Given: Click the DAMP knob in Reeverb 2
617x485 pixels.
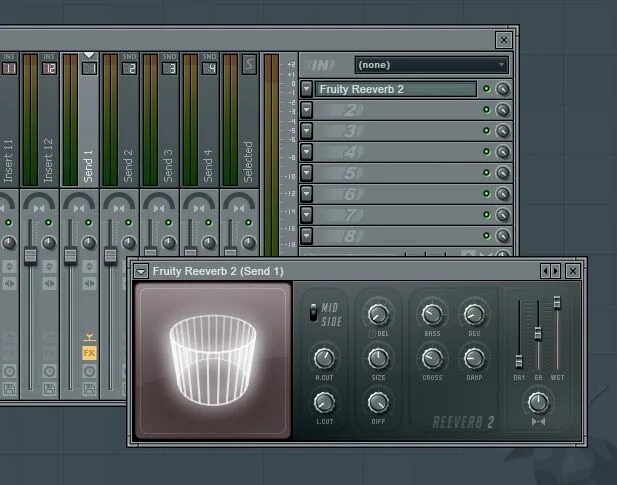Looking at the screenshot, I should point(474,358).
